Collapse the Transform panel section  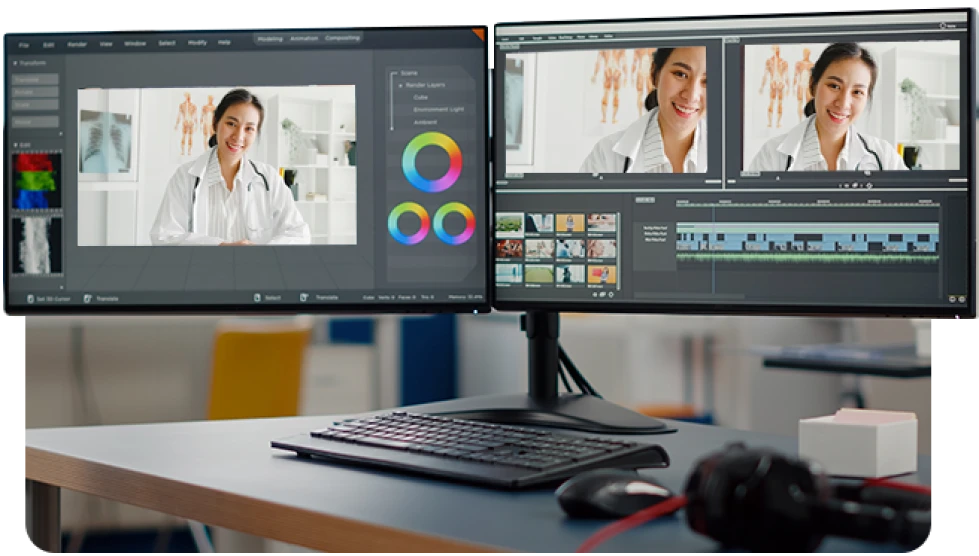pos(15,63)
